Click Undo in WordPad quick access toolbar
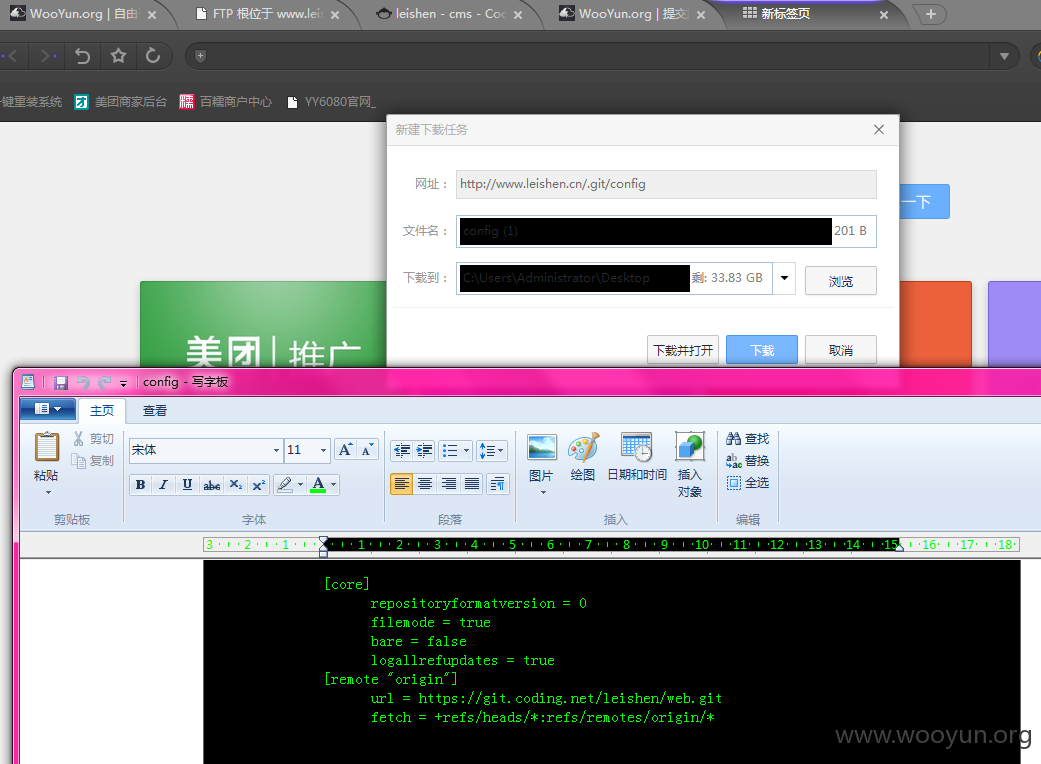The image size is (1041, 764). (83, 382)
